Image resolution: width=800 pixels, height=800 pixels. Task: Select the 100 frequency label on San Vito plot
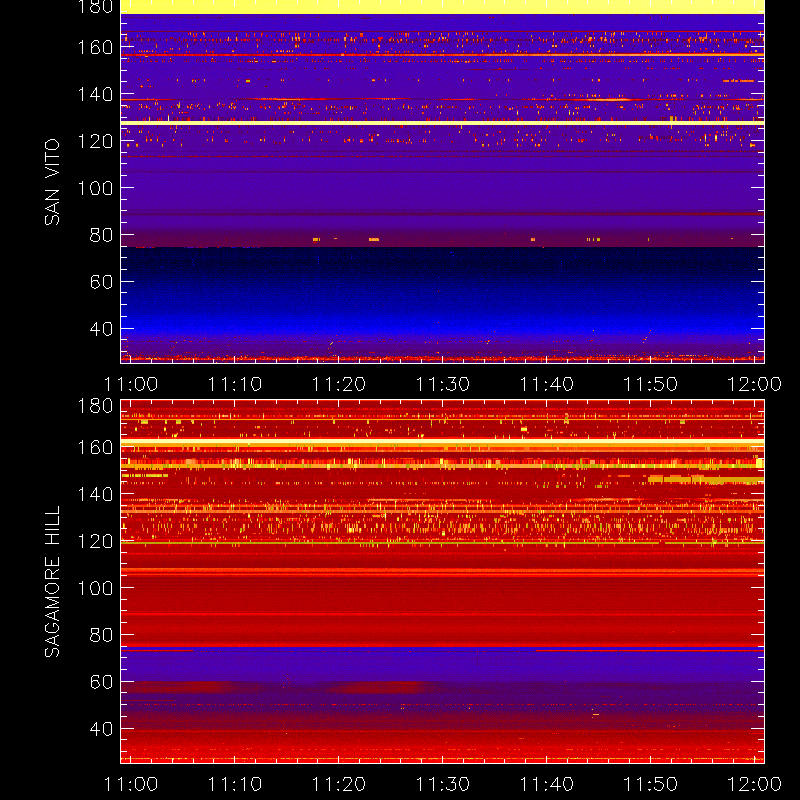[95, 188]
